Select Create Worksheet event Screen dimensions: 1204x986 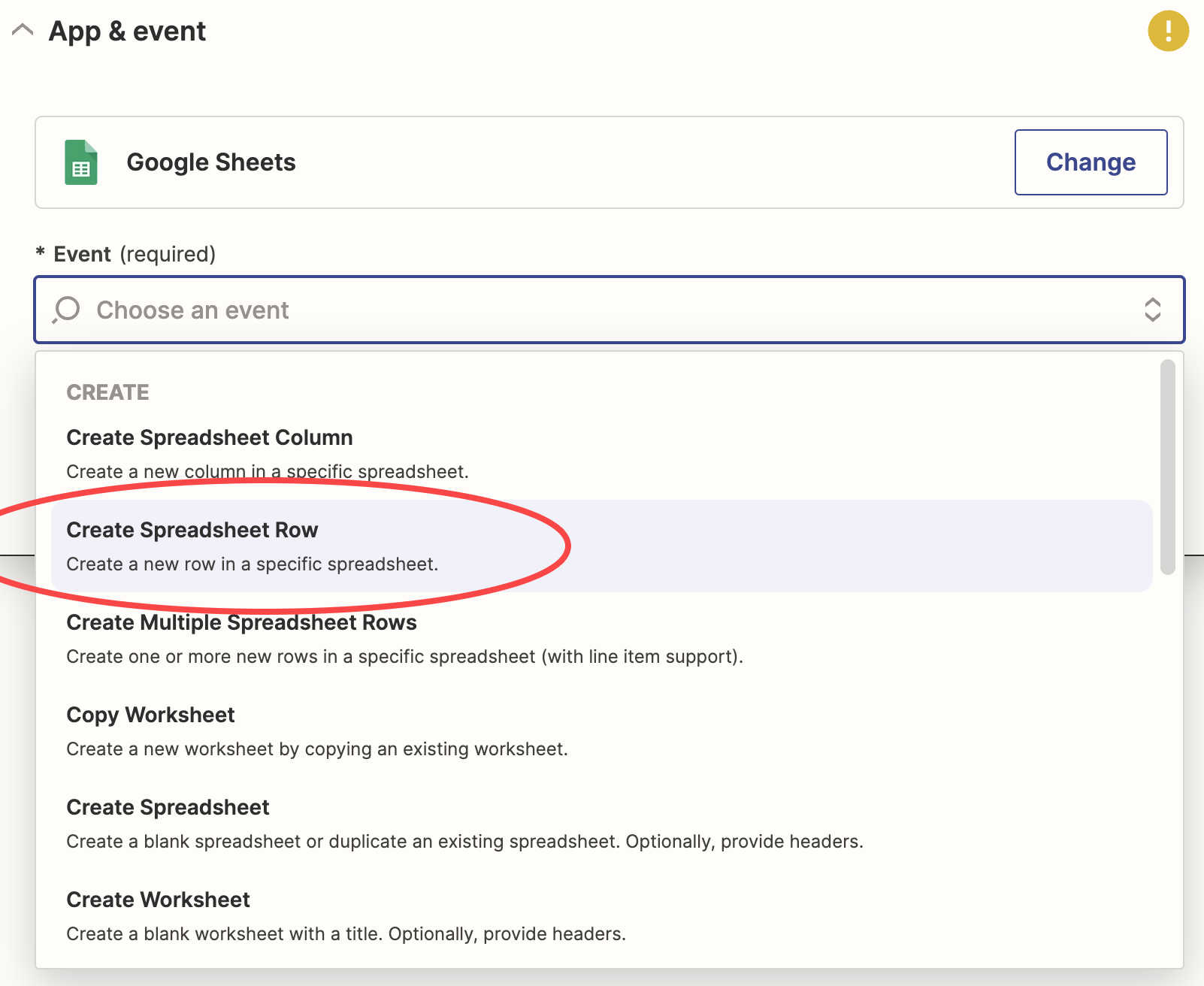click(x=601, y=916)
